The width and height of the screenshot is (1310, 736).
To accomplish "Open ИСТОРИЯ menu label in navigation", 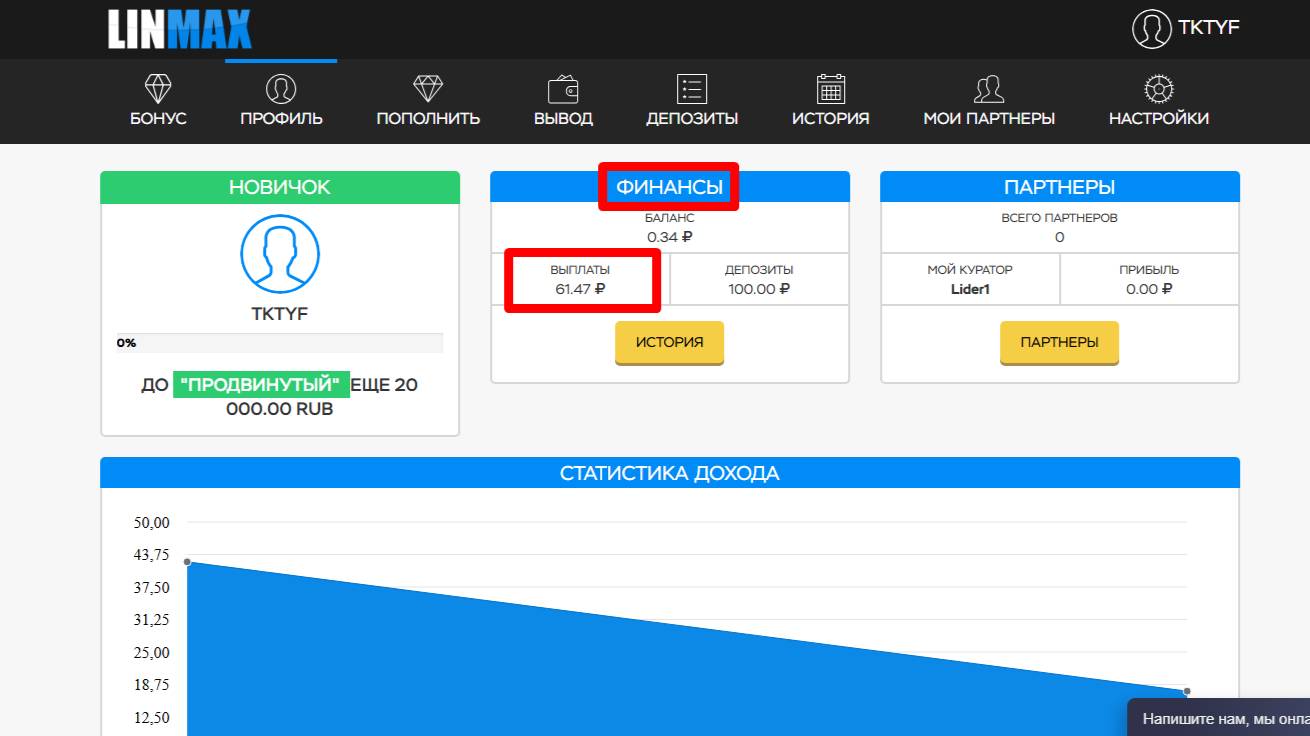I will point(831,118).
